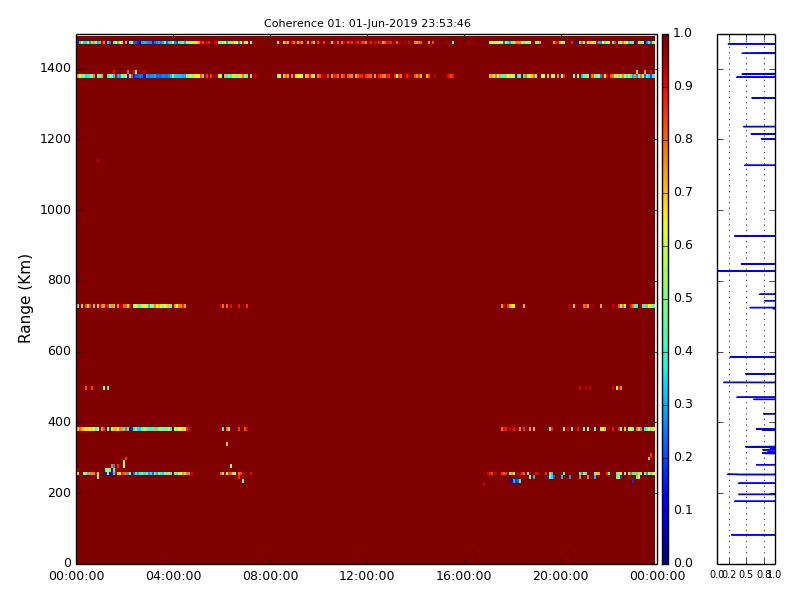This screenshot has width=800, height=600.
Task: Click the colorbar's 0.0 tick label
Action: click(x=683, y=563)
